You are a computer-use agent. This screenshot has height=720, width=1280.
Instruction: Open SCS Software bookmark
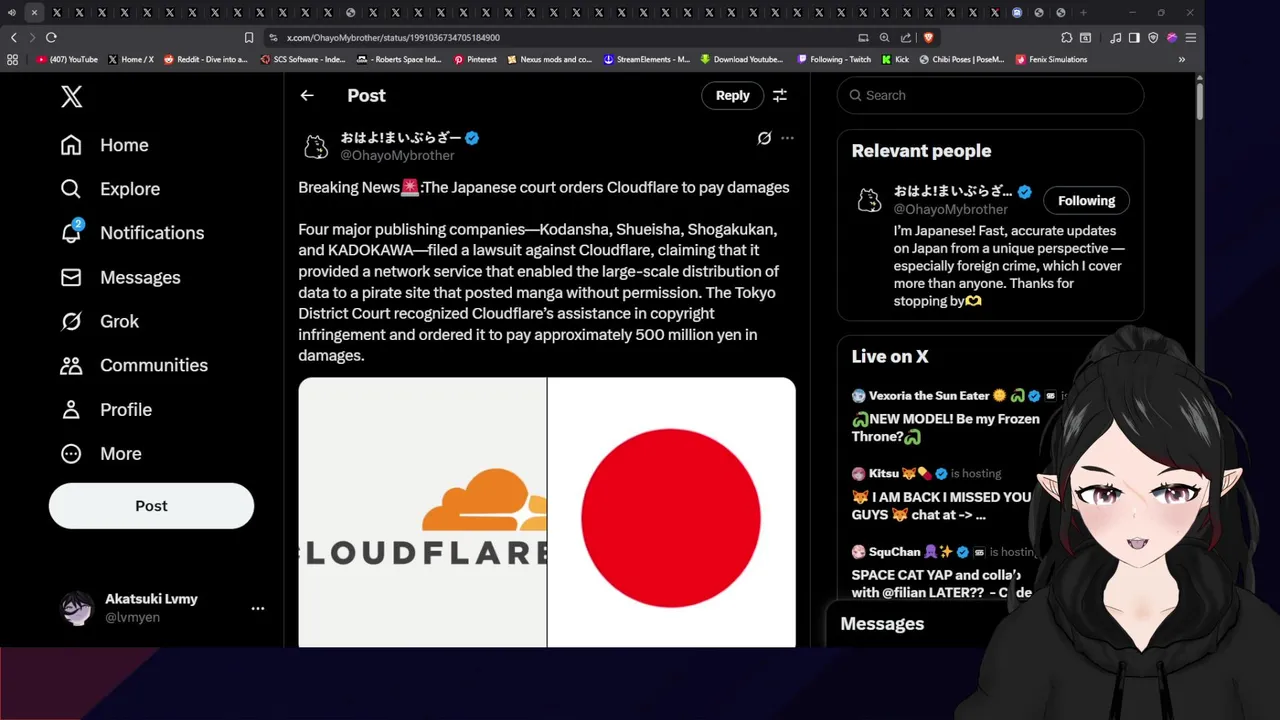point(303,59)
